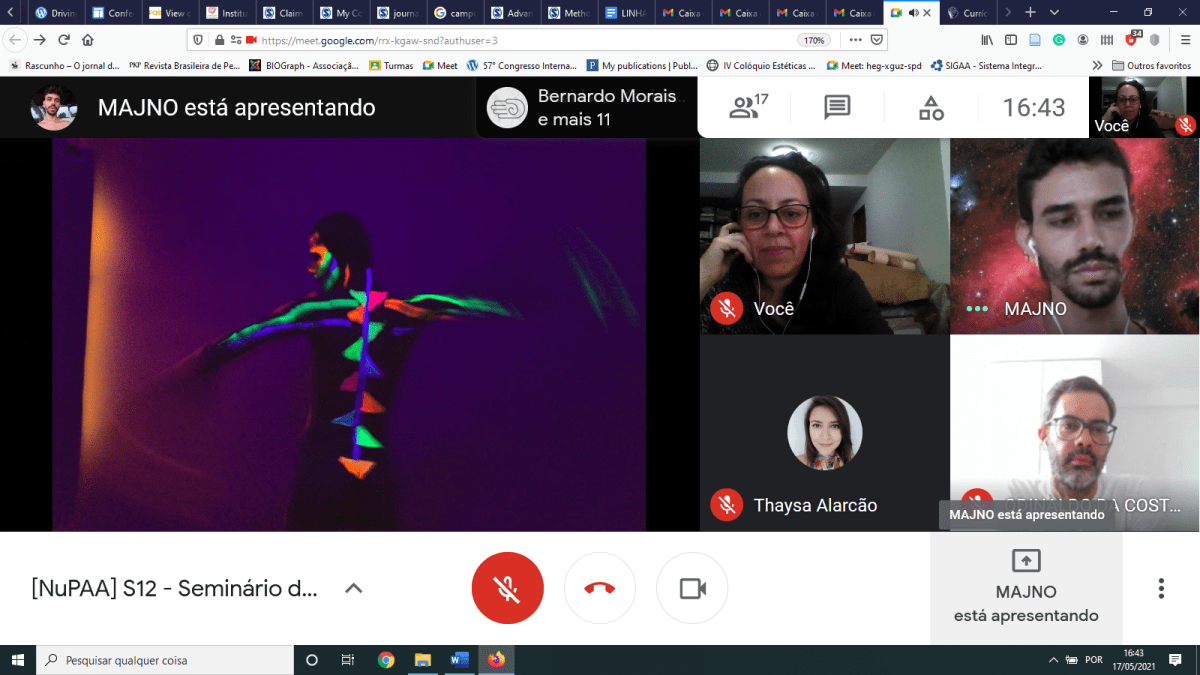This screenshot has height=675, width=1200.
Task: Hang up the call
Action: (599, 588)
